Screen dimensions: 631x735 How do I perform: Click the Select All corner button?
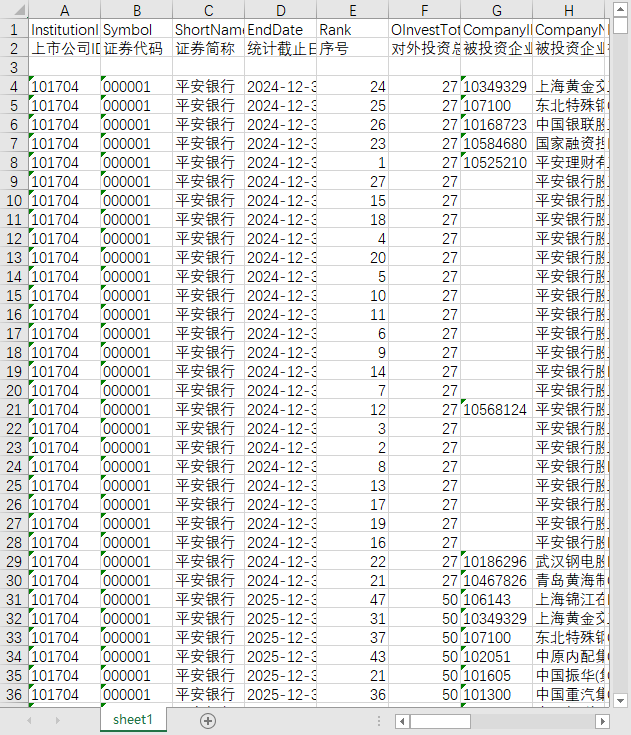[14, 10]
